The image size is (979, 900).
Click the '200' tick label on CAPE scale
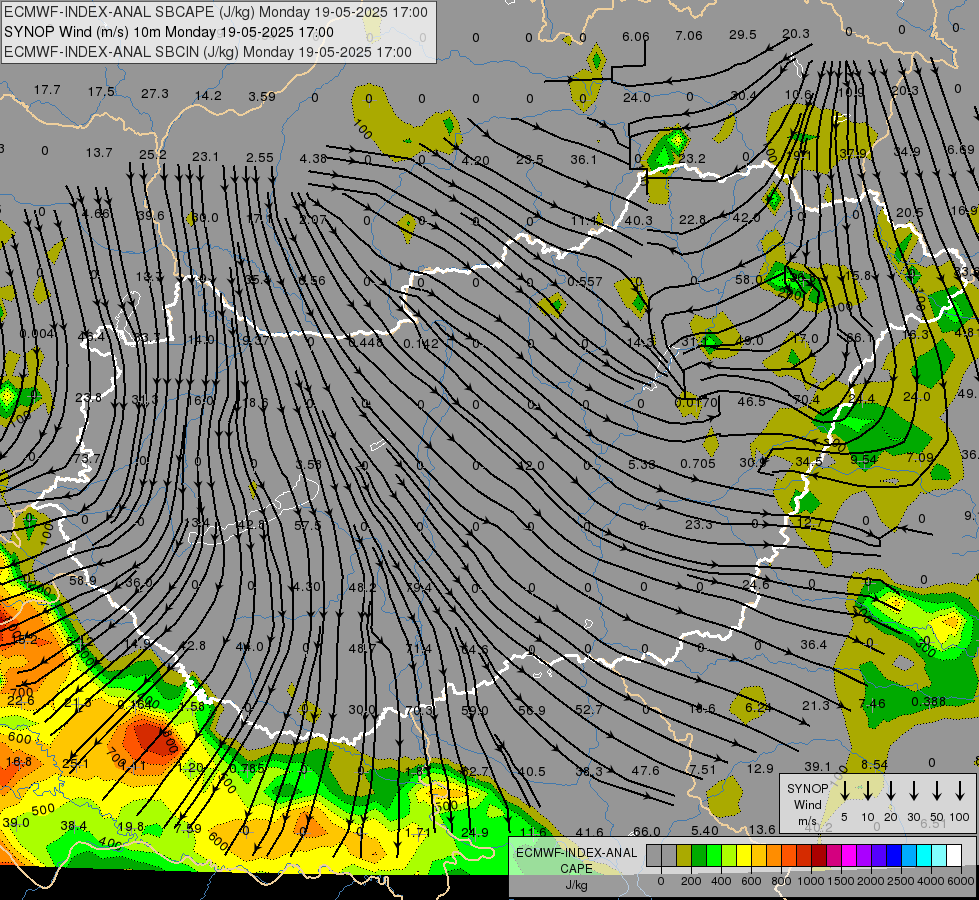tap(691, 881)
